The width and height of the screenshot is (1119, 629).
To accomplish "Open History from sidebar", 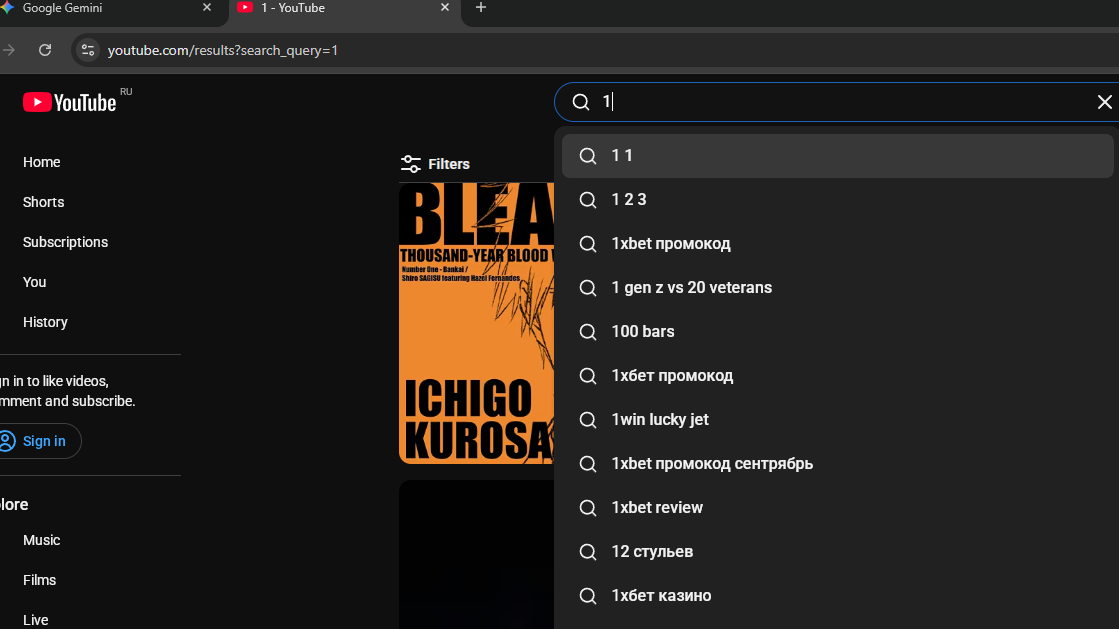I will click(x=45, y=322).
